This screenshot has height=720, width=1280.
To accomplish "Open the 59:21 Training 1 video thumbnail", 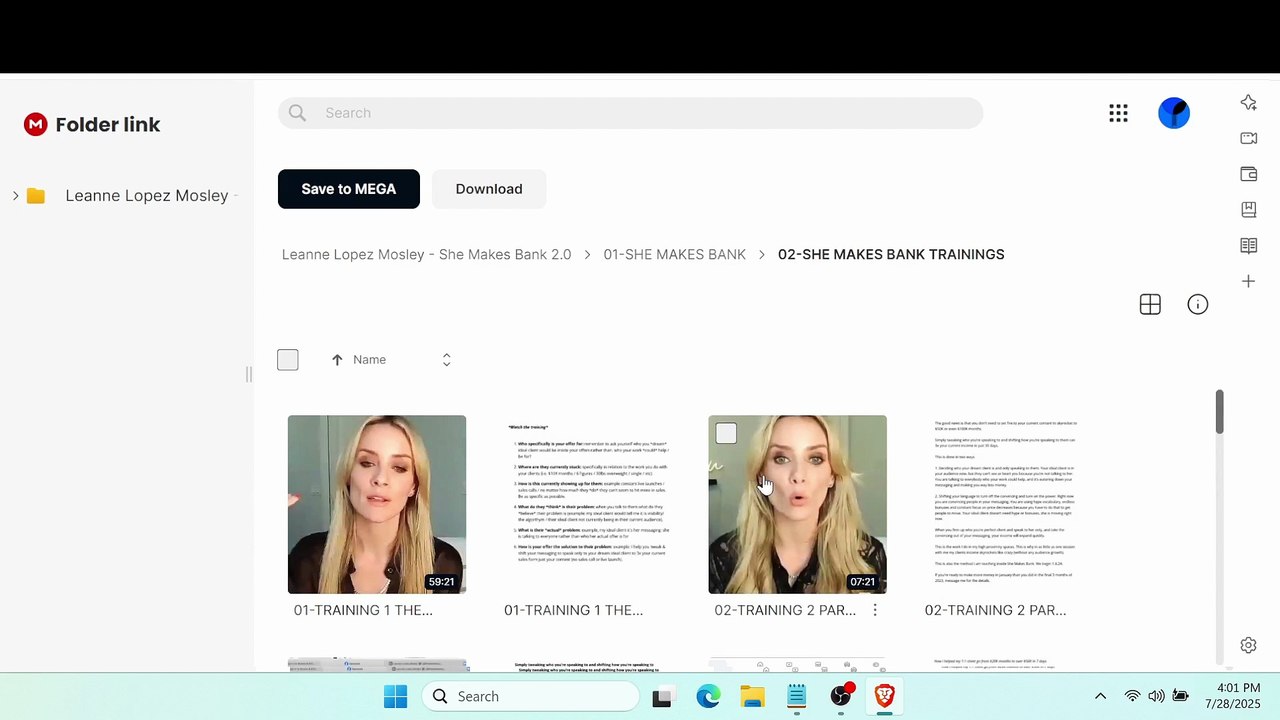I will (x=377, y=504).
